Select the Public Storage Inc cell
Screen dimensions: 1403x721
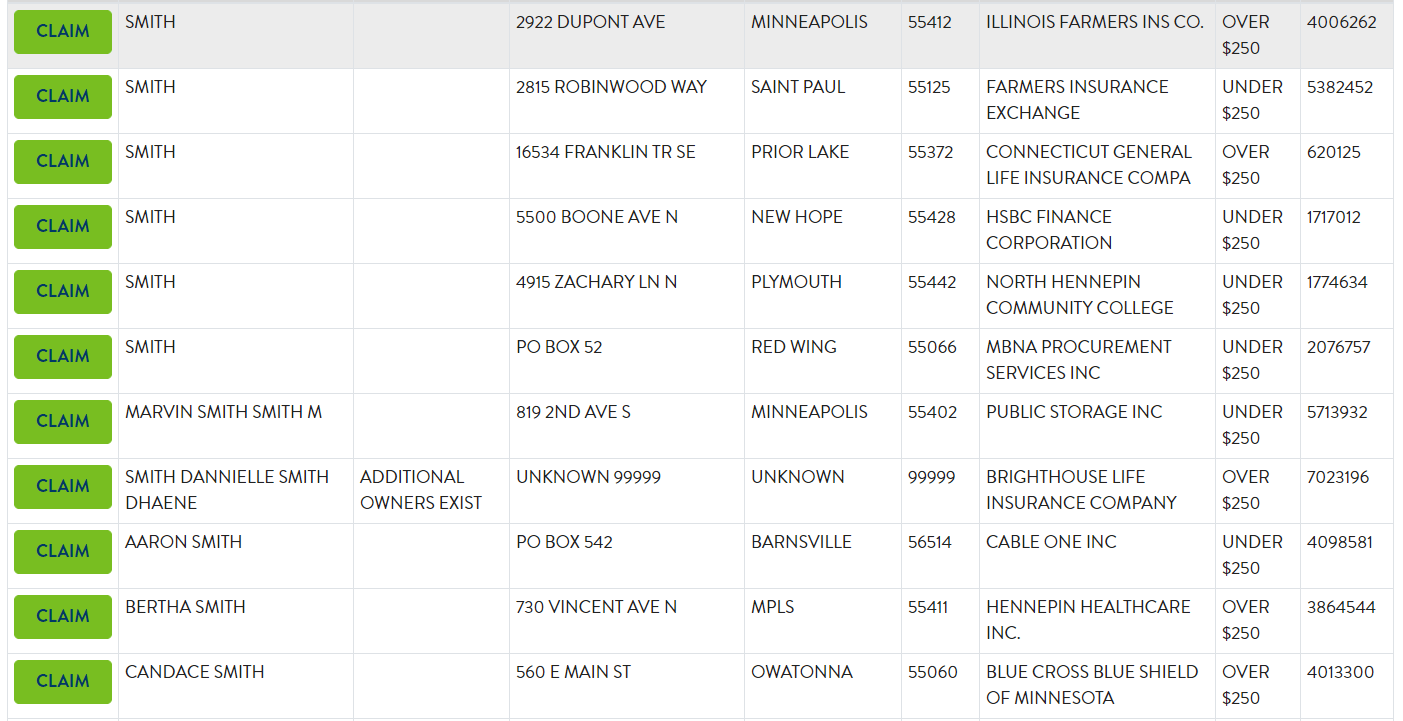(x=1074, y=412)
